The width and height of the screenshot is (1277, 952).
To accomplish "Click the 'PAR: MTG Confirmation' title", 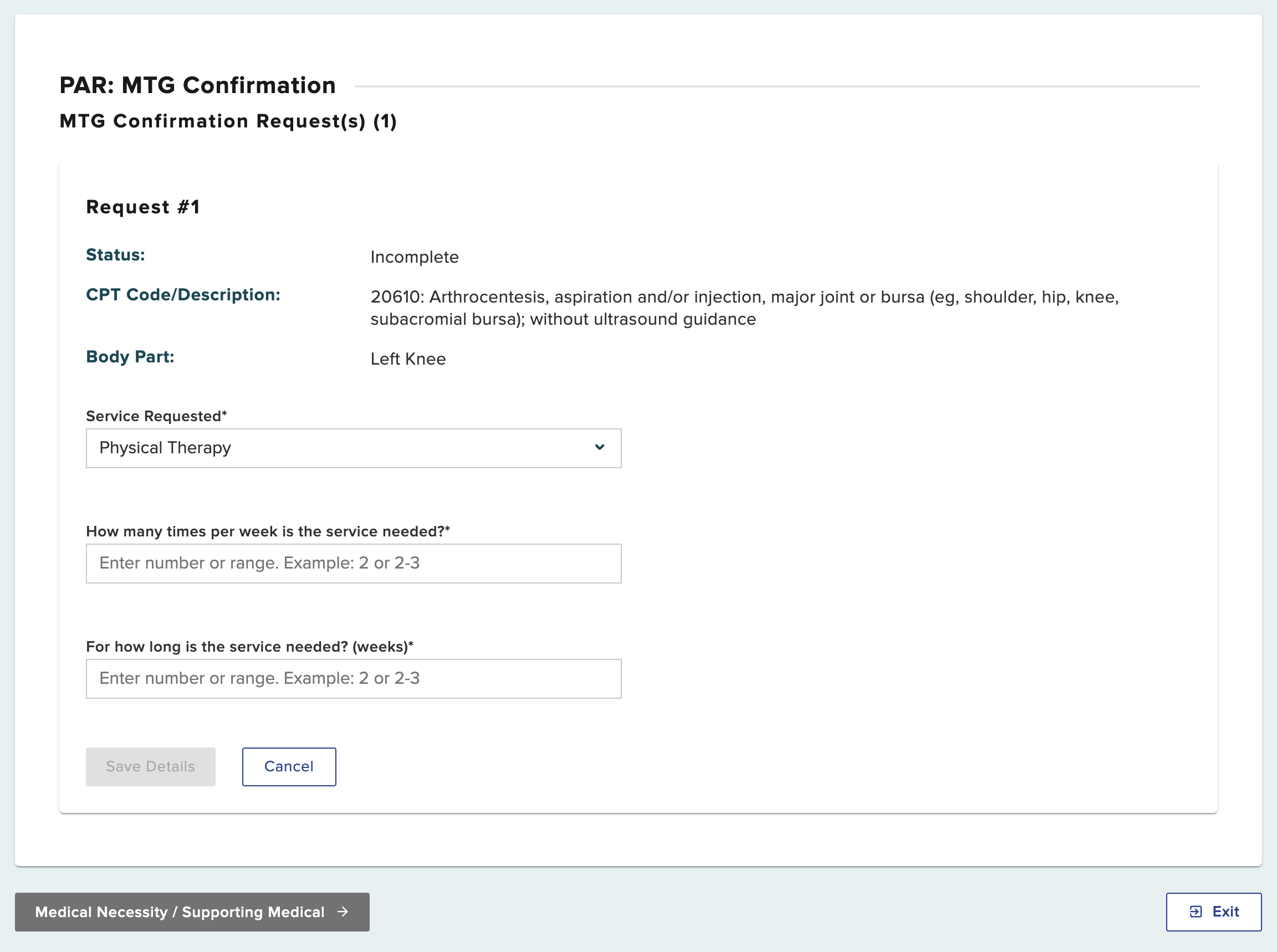I will [198, 85].
